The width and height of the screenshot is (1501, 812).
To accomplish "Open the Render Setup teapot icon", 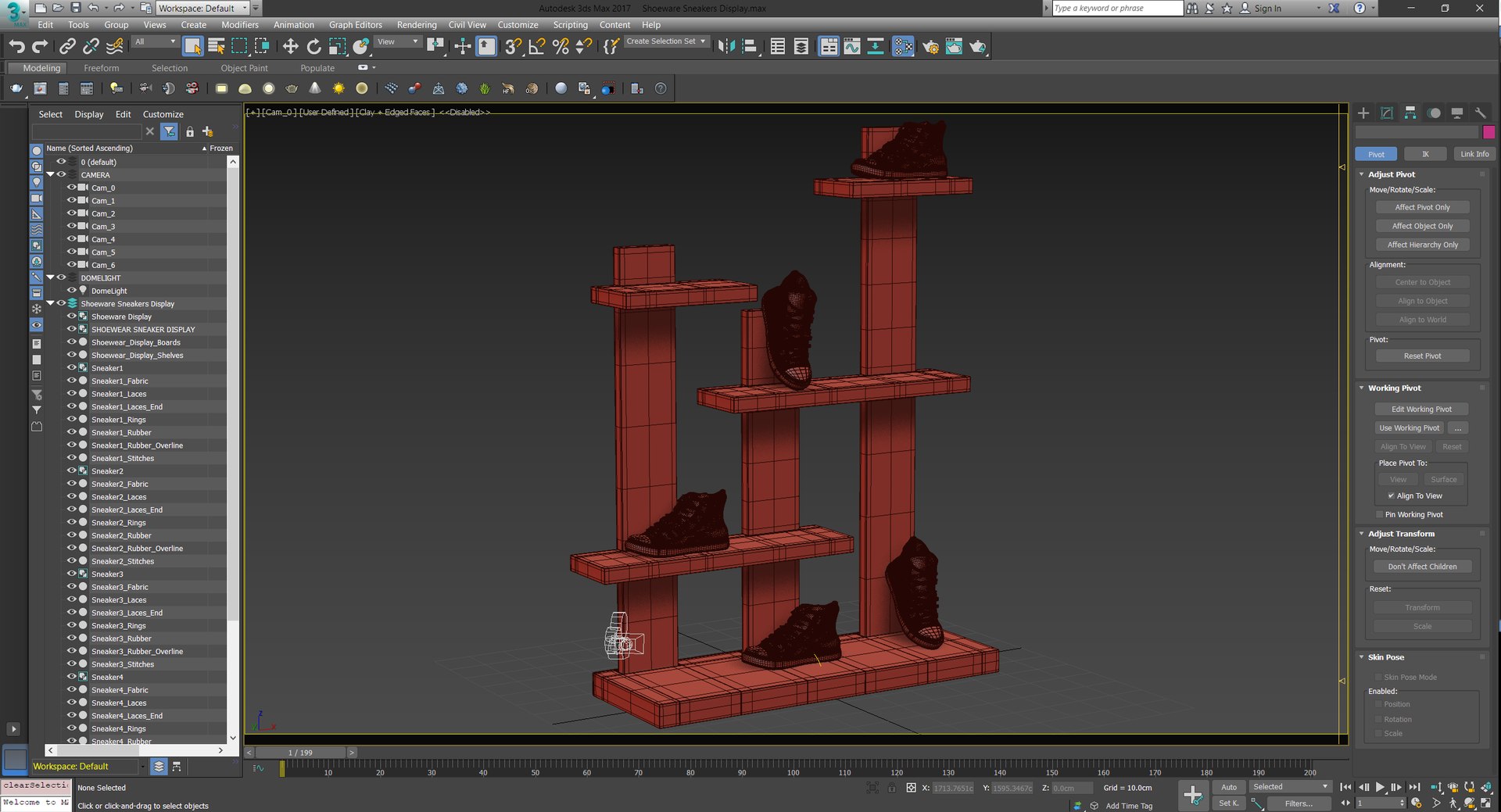I will [930, 47].
